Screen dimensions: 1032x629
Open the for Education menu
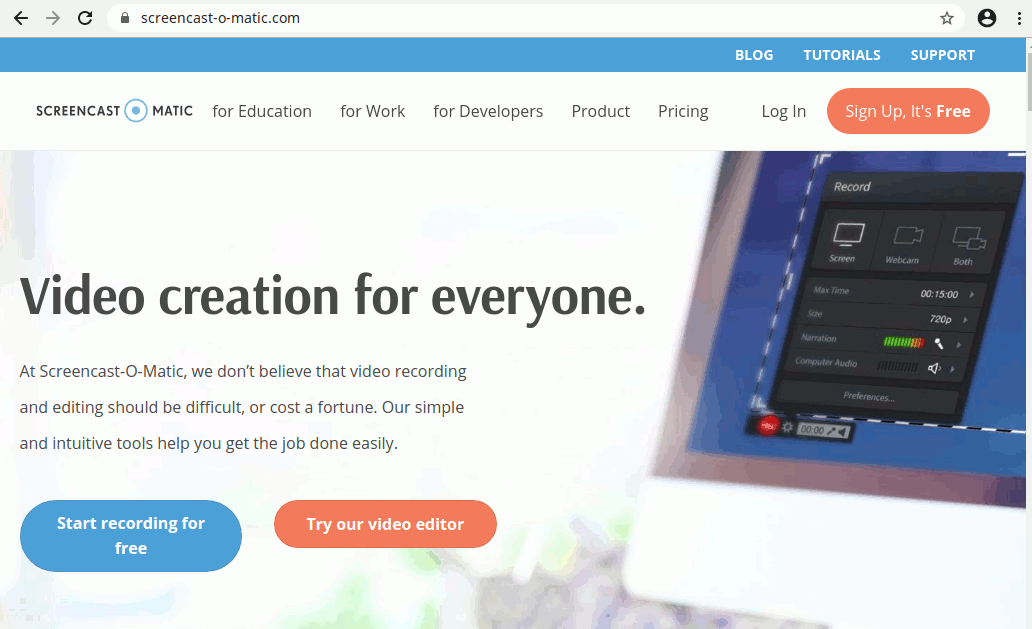coord(262,111)
